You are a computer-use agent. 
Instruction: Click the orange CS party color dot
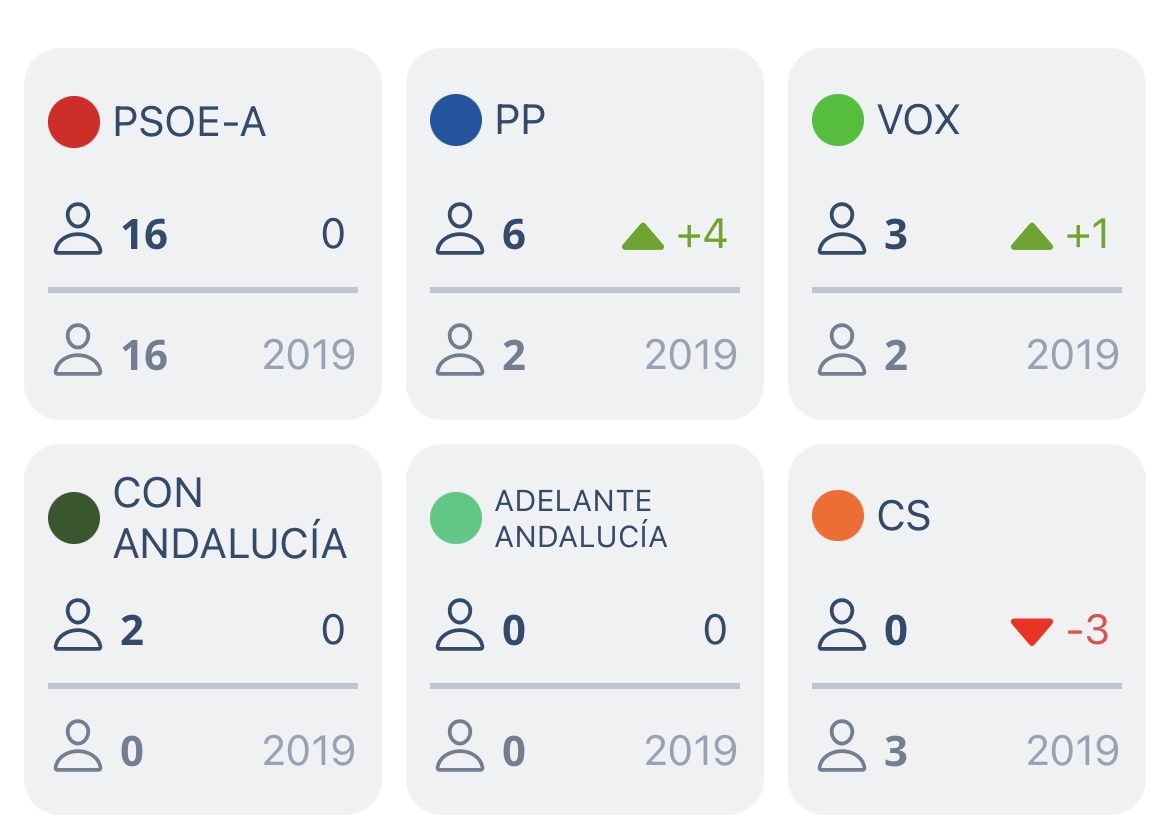click(x=838, y=516)
